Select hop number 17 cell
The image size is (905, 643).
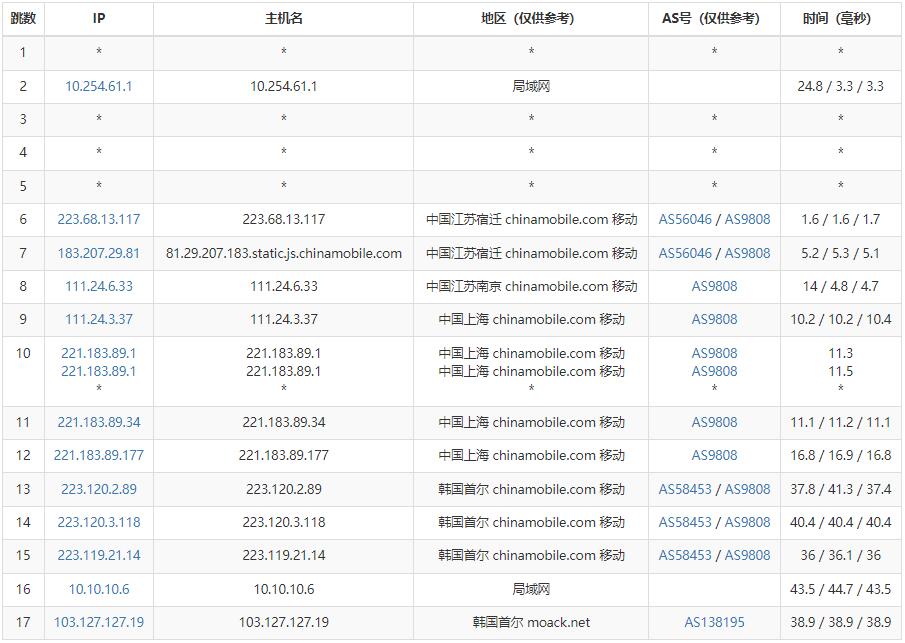click(x=23, y=622)
